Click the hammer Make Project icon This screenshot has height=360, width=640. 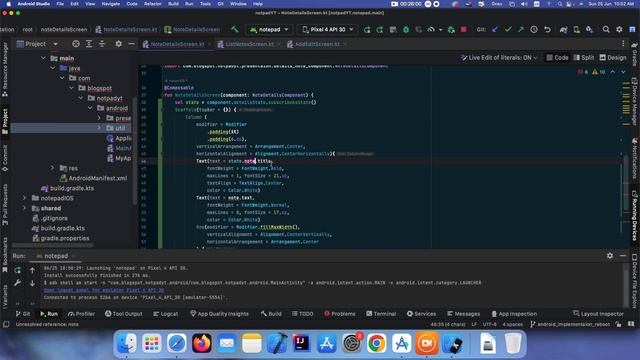pyautogui.click(x=234, y=29)
